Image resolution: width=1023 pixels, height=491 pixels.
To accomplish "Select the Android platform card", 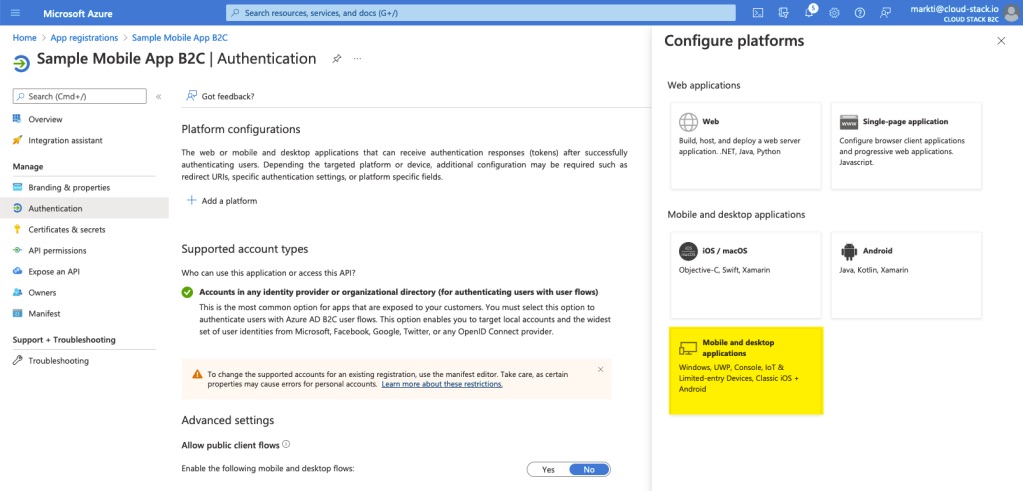I will point(906,275).
